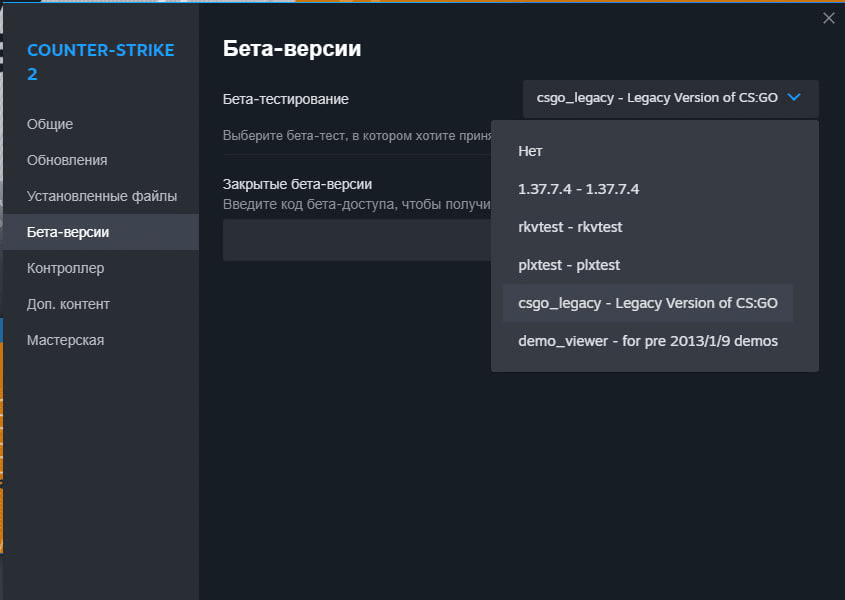This screenshot has width=845, height=600.
Task: Click the Закрытые бета-версии heading
Action: (x=297, y=184)
